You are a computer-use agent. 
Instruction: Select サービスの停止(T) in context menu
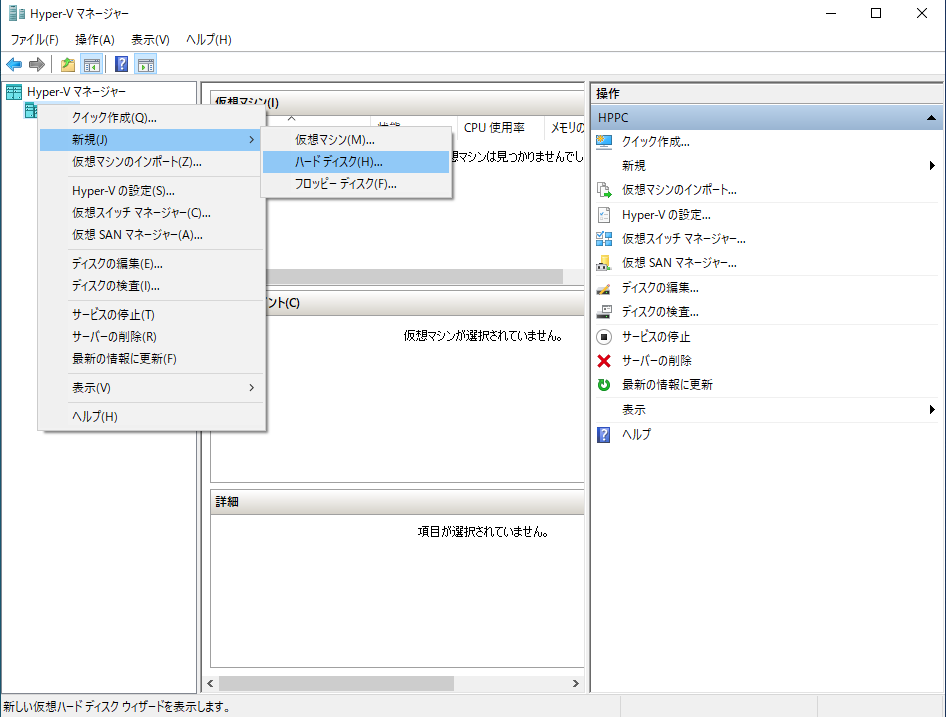tap(151, 315)
